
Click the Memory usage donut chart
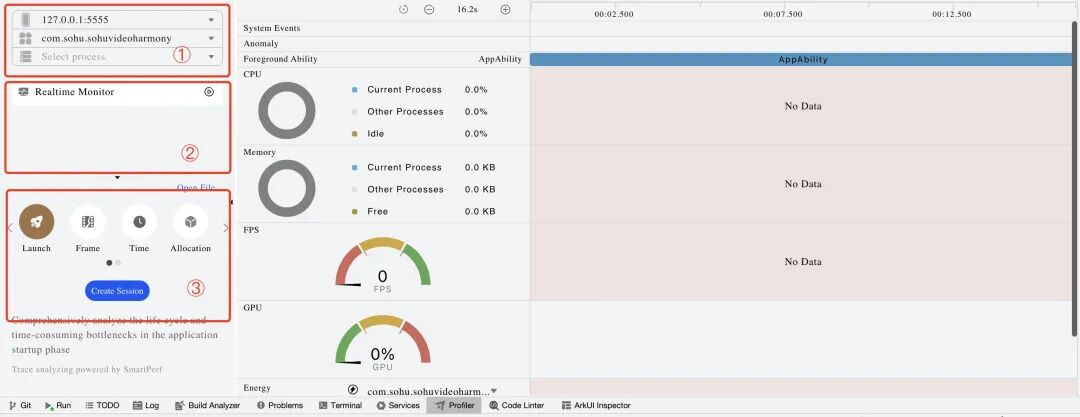pos(287,188)
